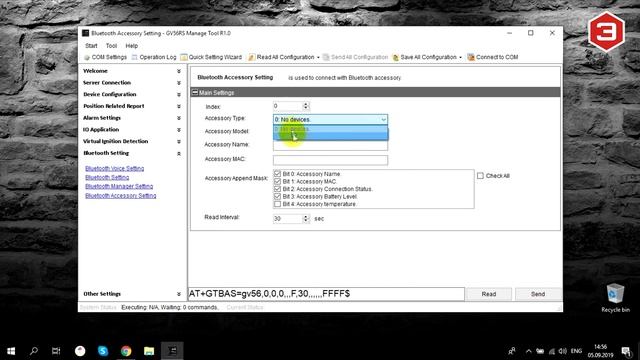The height and width of the screenshot is (360, 640).
Task: Tick the Check All checkbox
Action: coord(480,176)
